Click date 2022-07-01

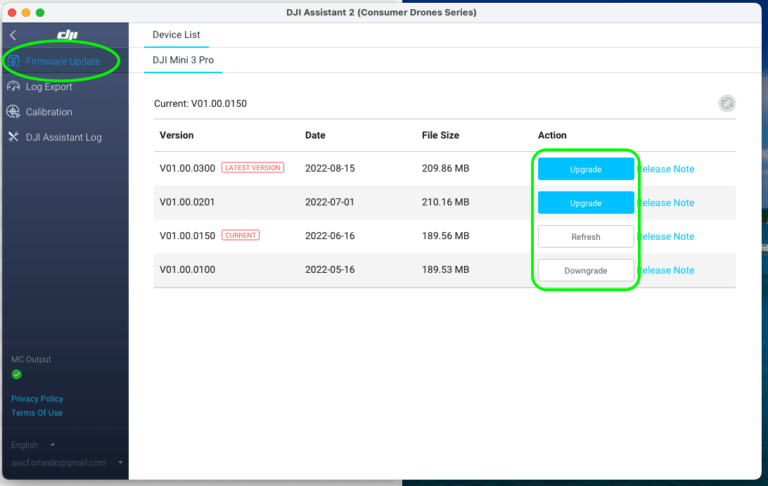pyautogui.click(x=330, y=202)
